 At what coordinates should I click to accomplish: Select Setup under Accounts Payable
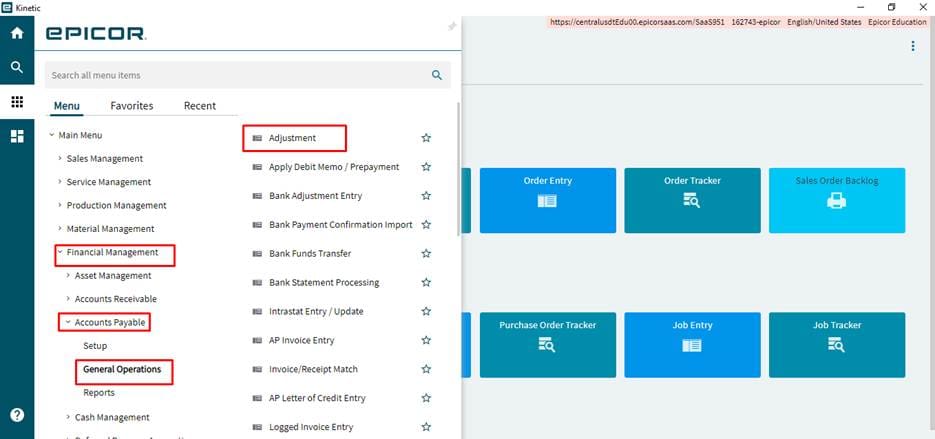pyautogui.click(x=95, y=346)
